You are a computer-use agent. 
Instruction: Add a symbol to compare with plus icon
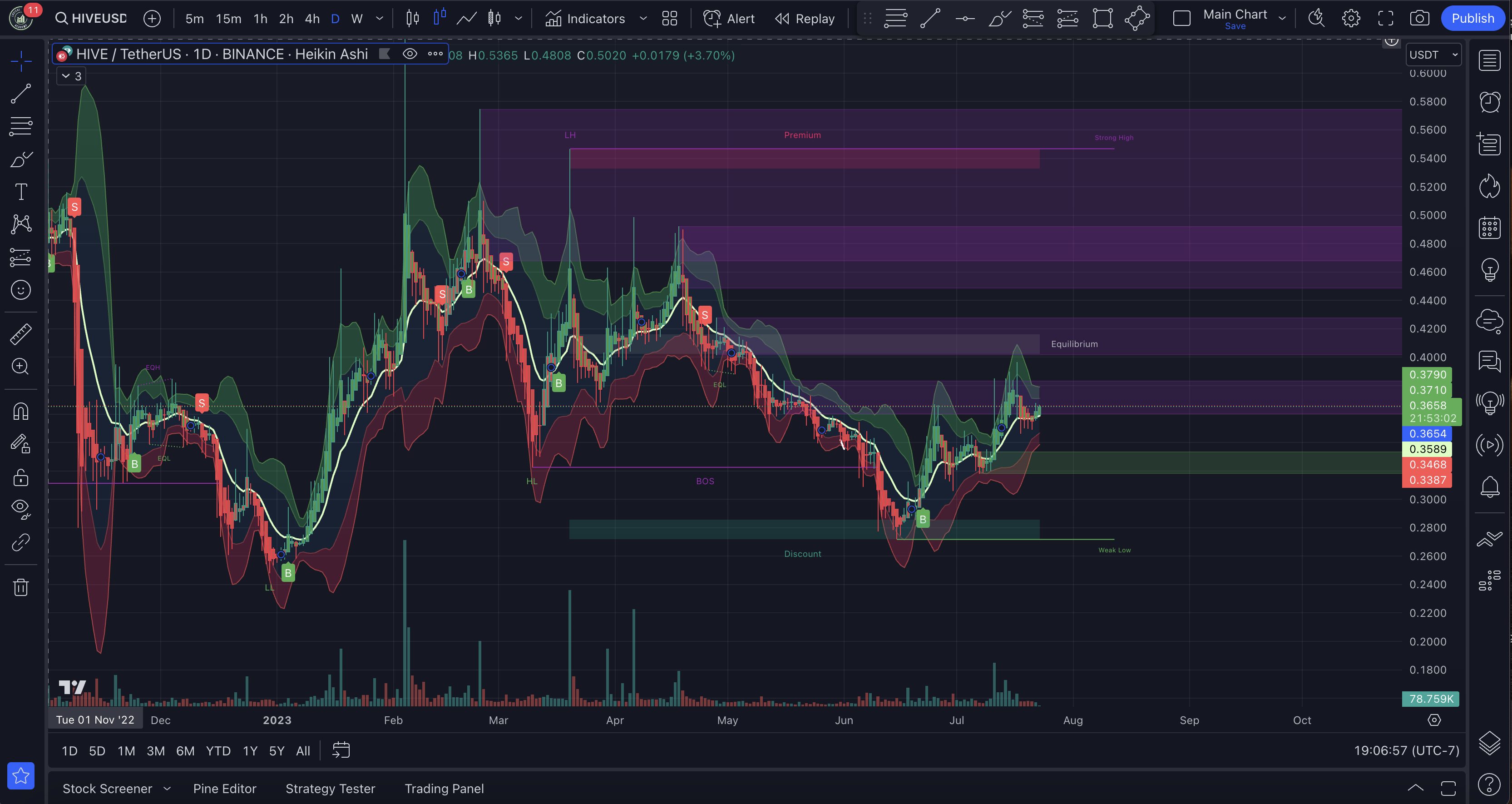pos(152,18)
